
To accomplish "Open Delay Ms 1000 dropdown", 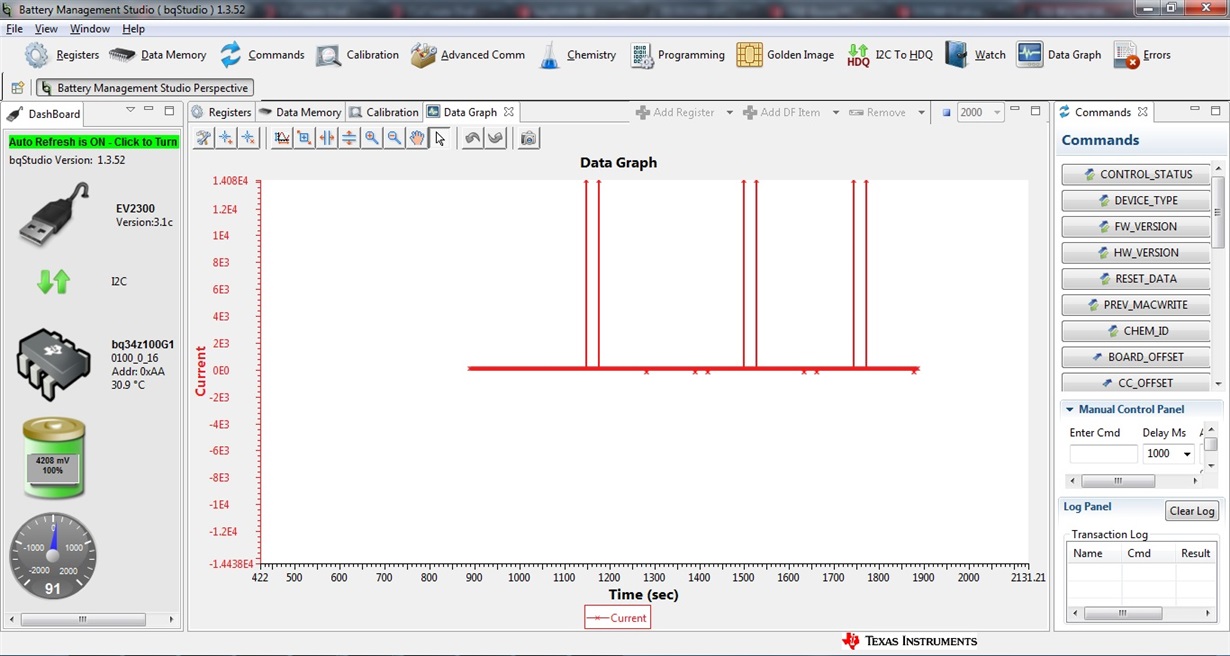I will pyautogui.click(x=1187, y=454).
